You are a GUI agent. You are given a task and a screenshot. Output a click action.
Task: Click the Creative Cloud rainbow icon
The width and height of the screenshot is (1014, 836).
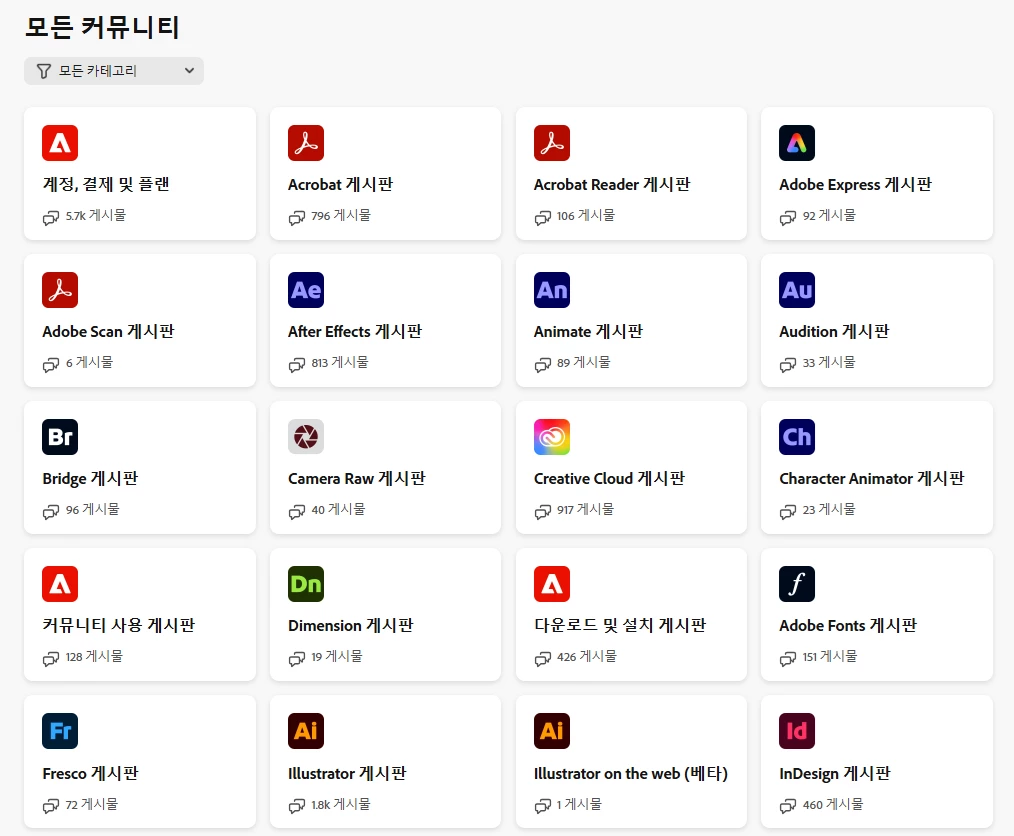point(552,437)
